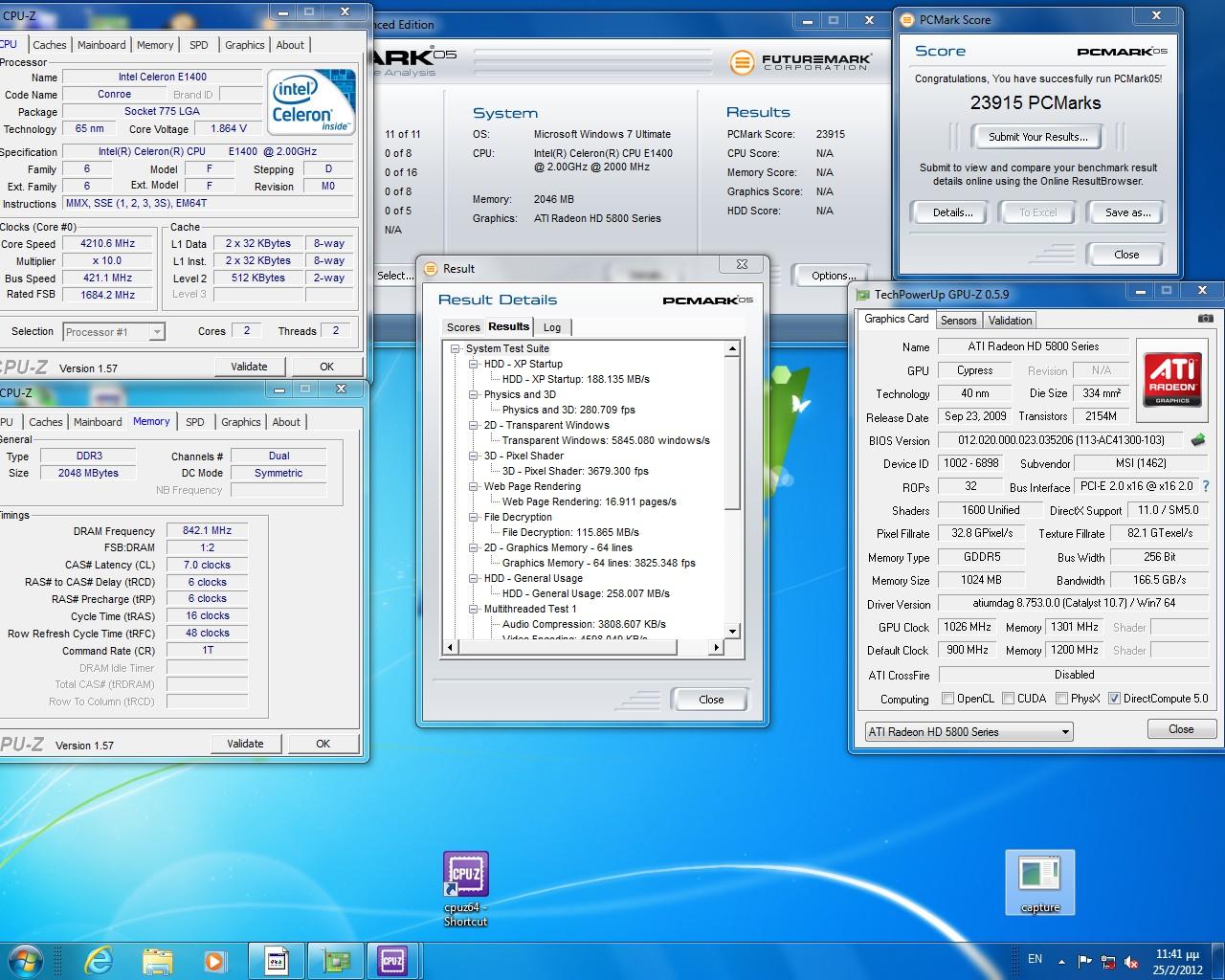Select the capture desktop icon

coord(1040,882)
